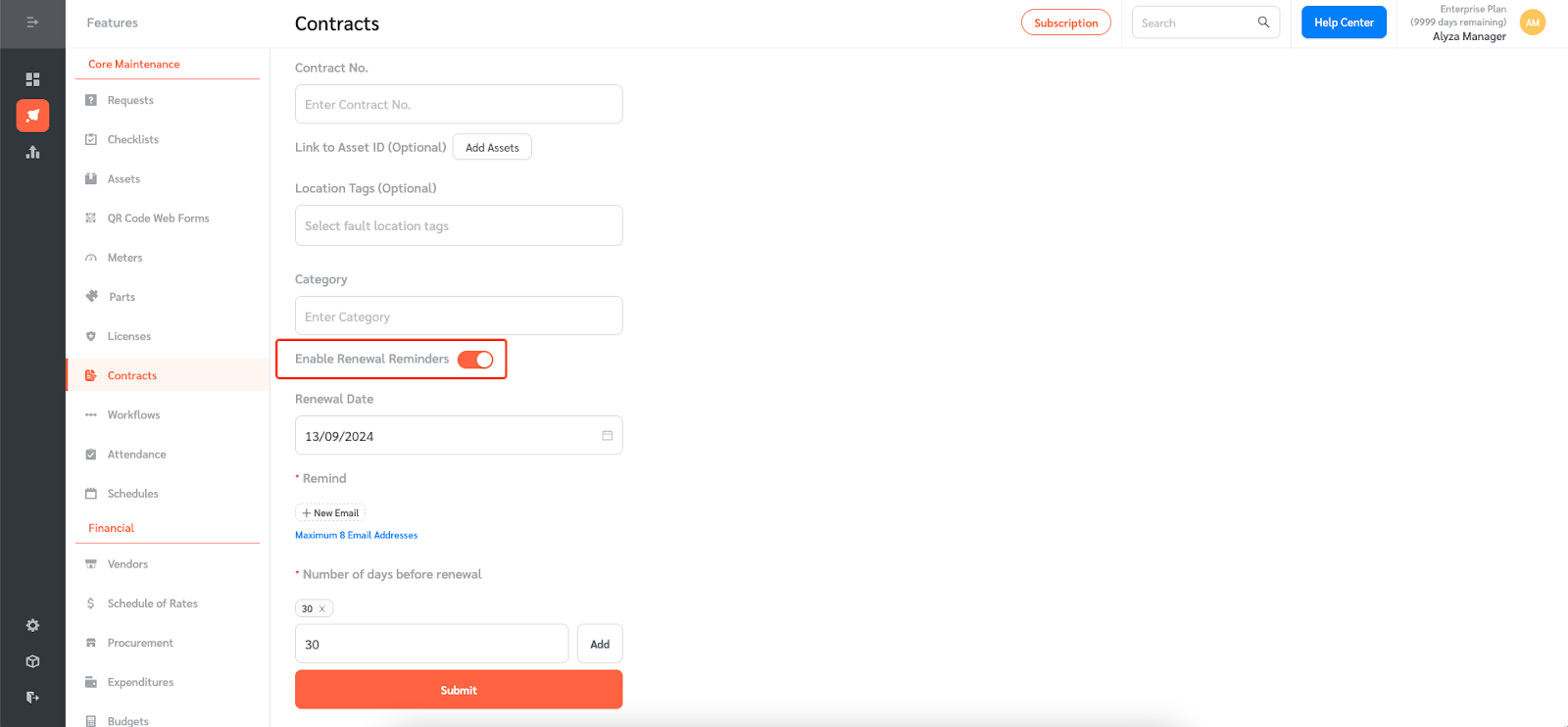Click Maximum 8 Email Addresses link
1568x727 pixels.
point(357,535)
